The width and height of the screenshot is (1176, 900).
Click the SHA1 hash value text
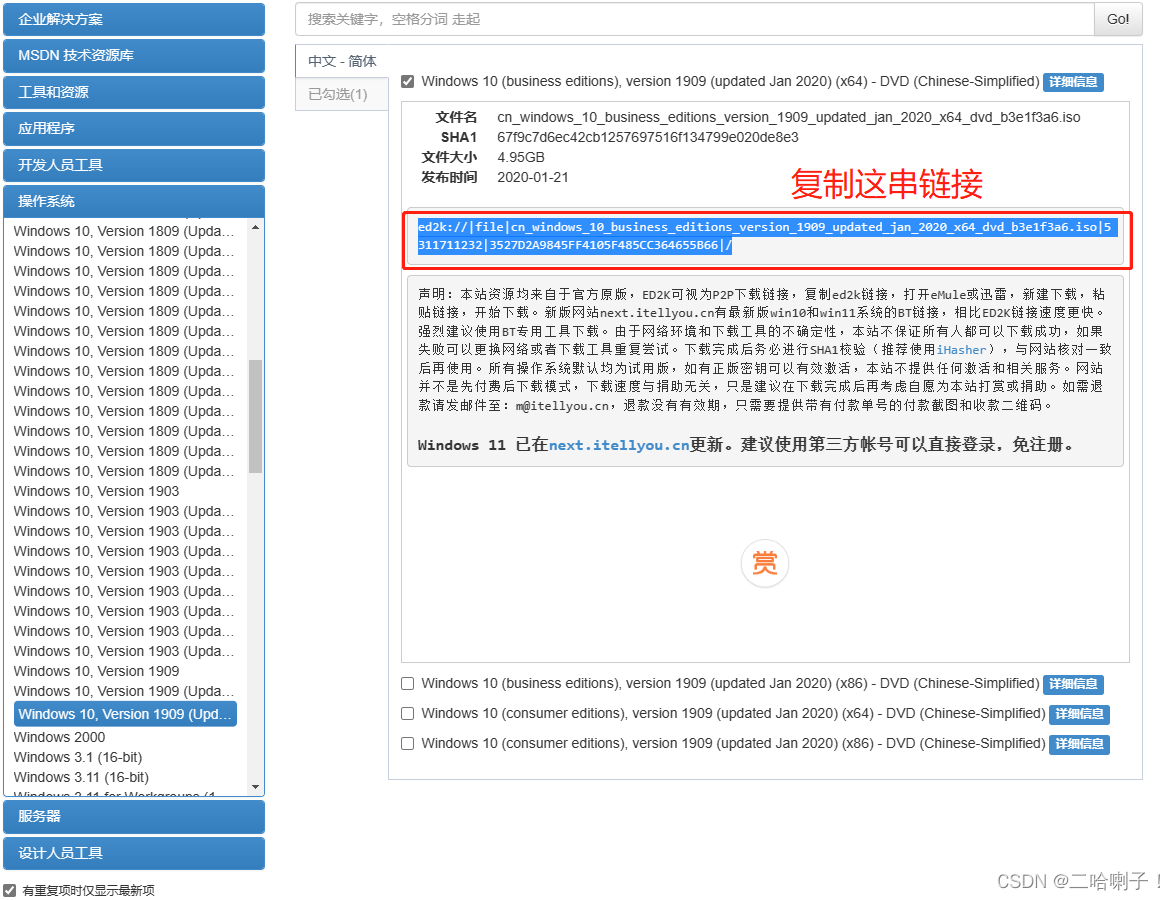tap(647, 137)
